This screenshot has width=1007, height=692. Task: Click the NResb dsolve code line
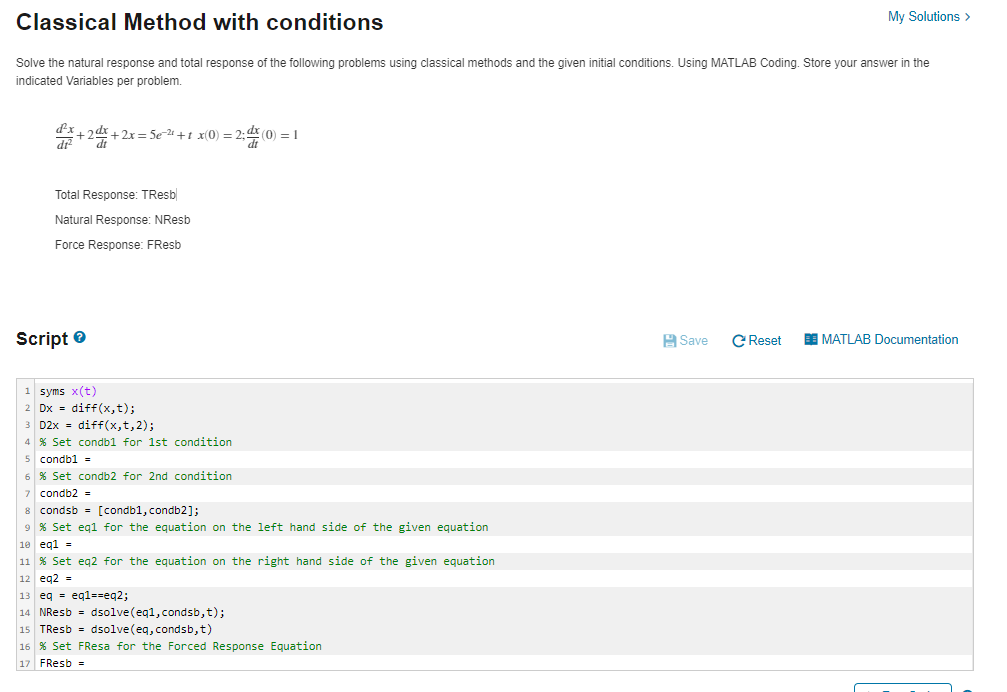click(x=504, y=612)
